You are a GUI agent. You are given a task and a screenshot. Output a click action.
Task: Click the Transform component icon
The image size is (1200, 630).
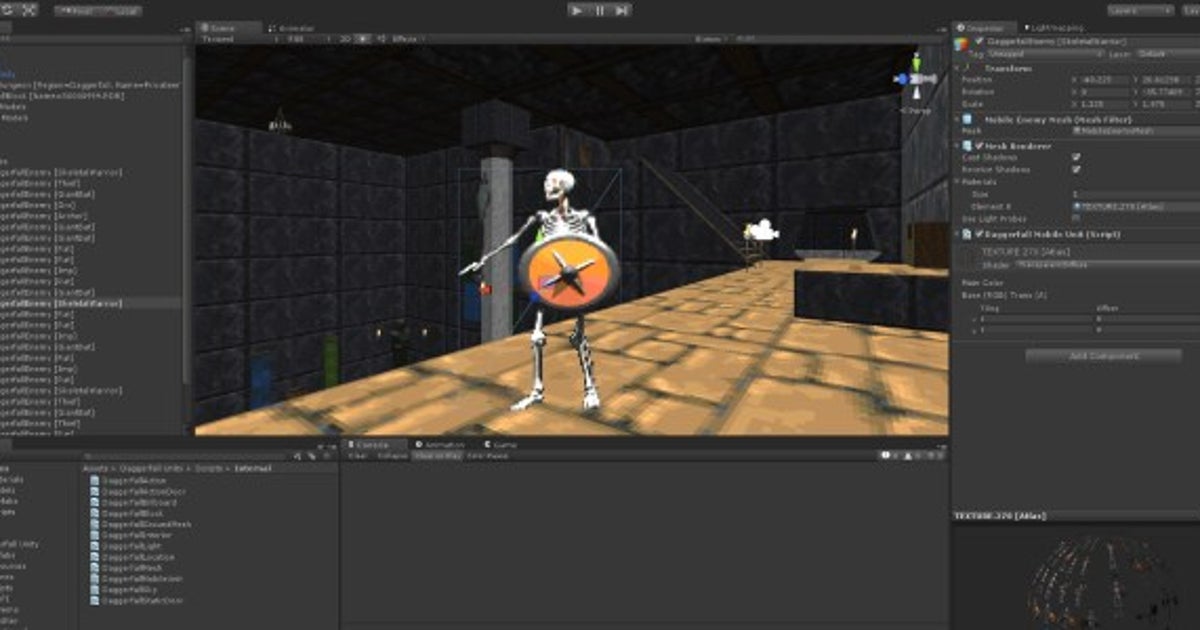point(967,68)
